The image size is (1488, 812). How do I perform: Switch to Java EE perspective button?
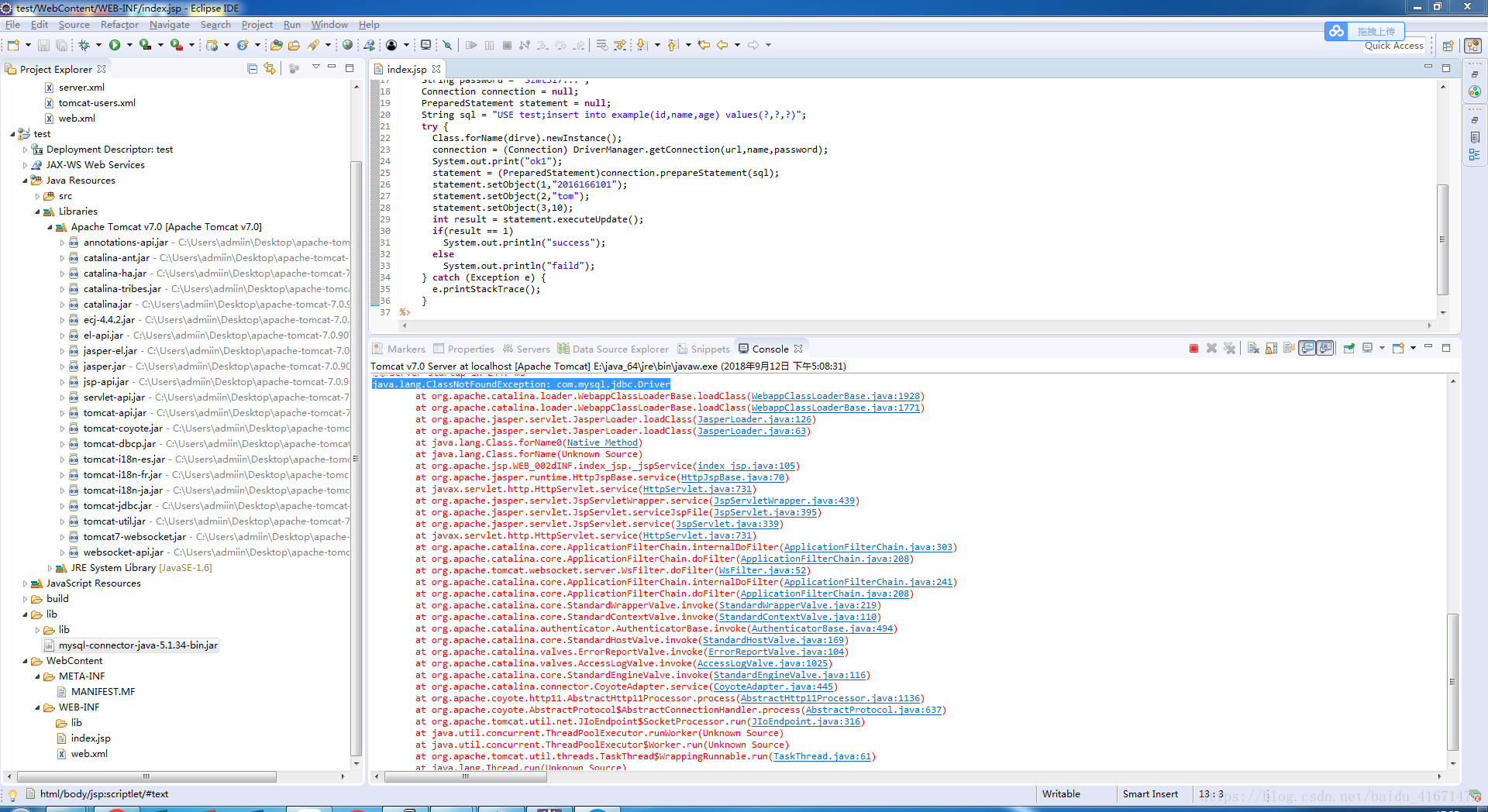tap(1473, 46)
